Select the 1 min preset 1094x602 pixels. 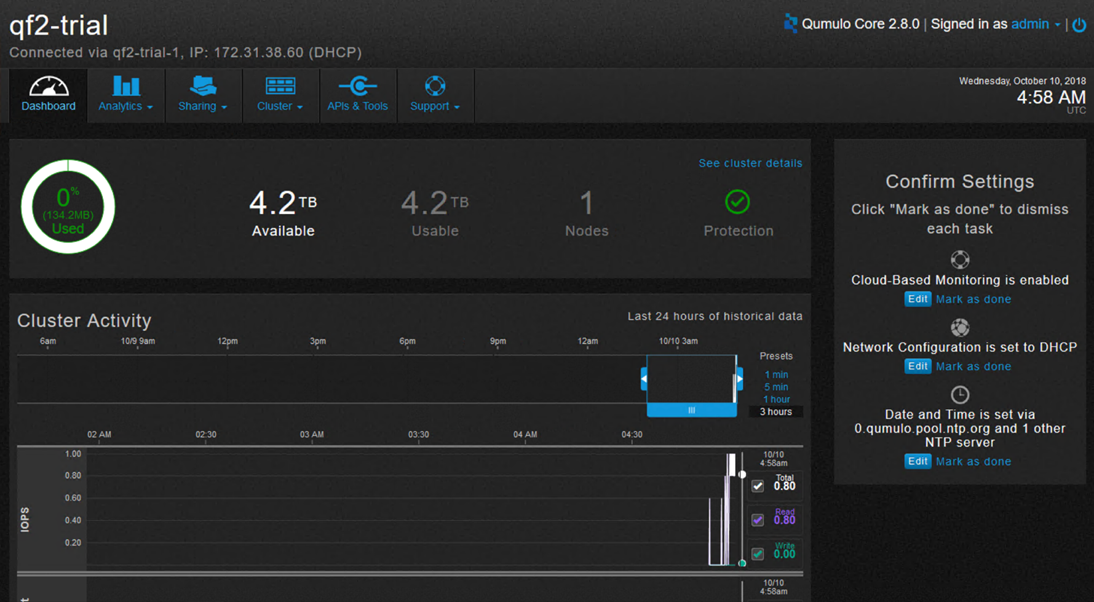tap(775, 373)
